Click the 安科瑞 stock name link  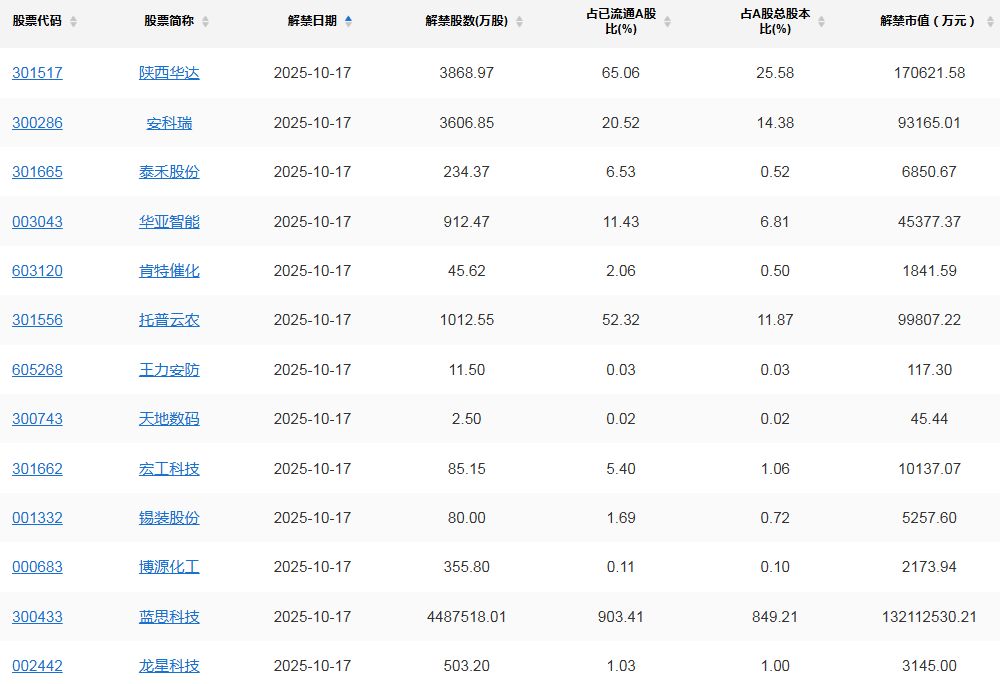coord(169,123)
